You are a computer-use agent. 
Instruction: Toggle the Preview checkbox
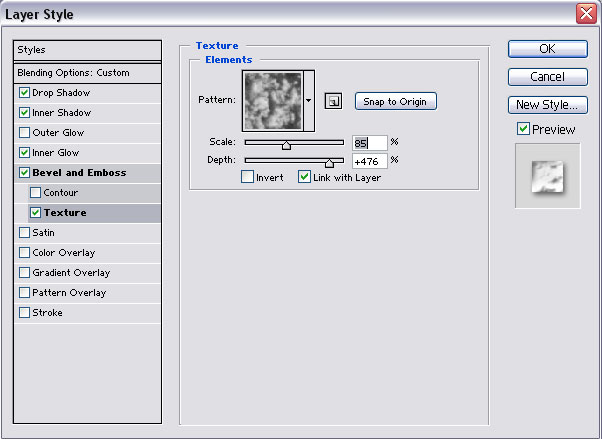pos(523,128)
